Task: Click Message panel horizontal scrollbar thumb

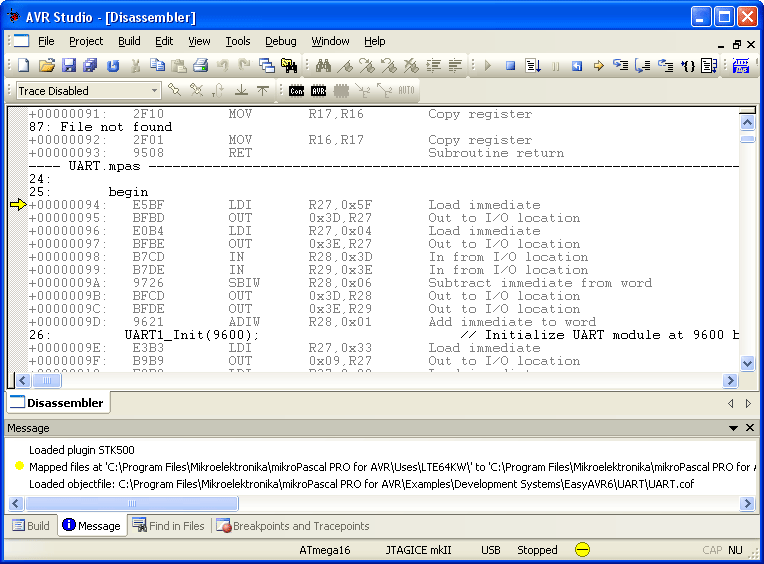Action: pyautogui.click(x=132, y=503)
